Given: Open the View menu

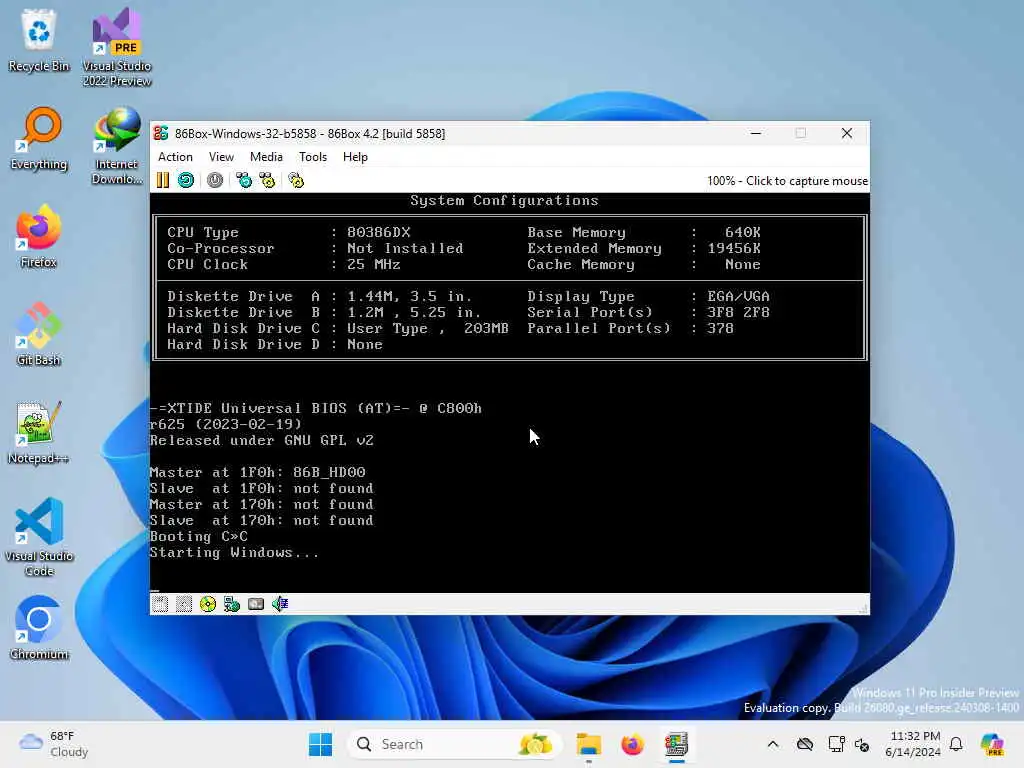Looking at the screenshot, I should (221, 157).
